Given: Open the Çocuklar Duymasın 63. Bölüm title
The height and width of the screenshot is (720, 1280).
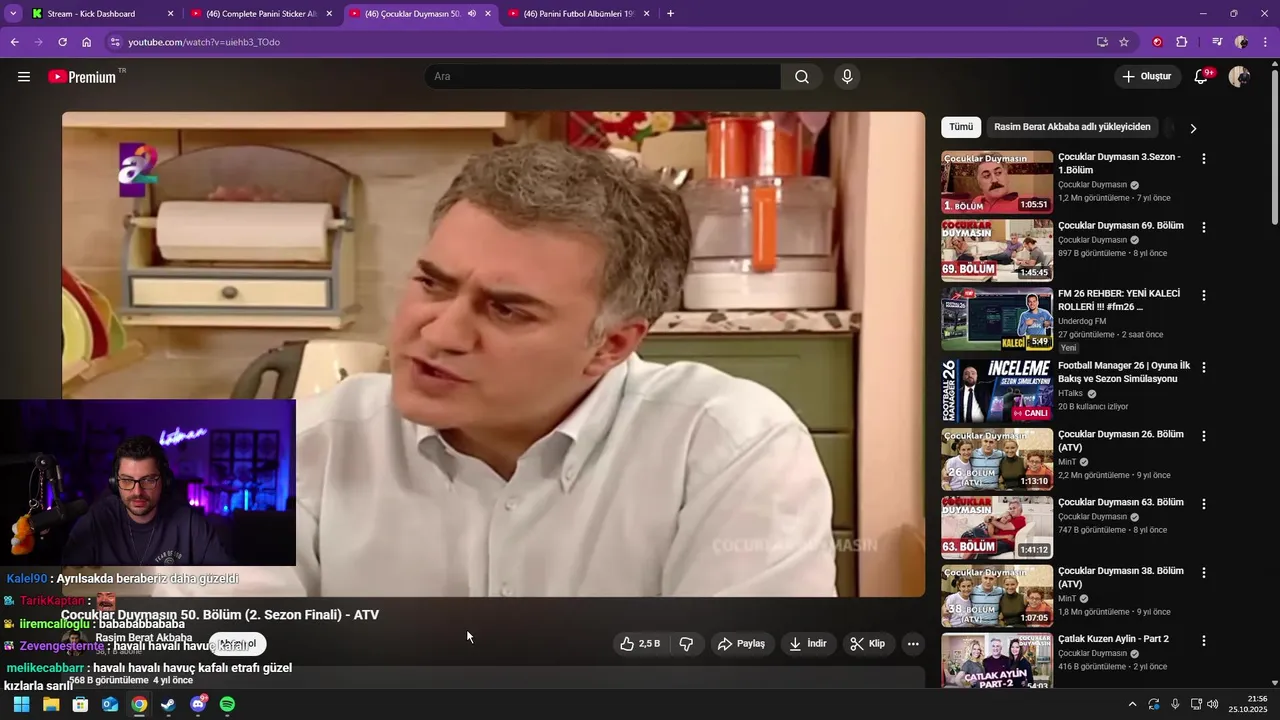Looking at the screenshot, I should coord(1120,503).
